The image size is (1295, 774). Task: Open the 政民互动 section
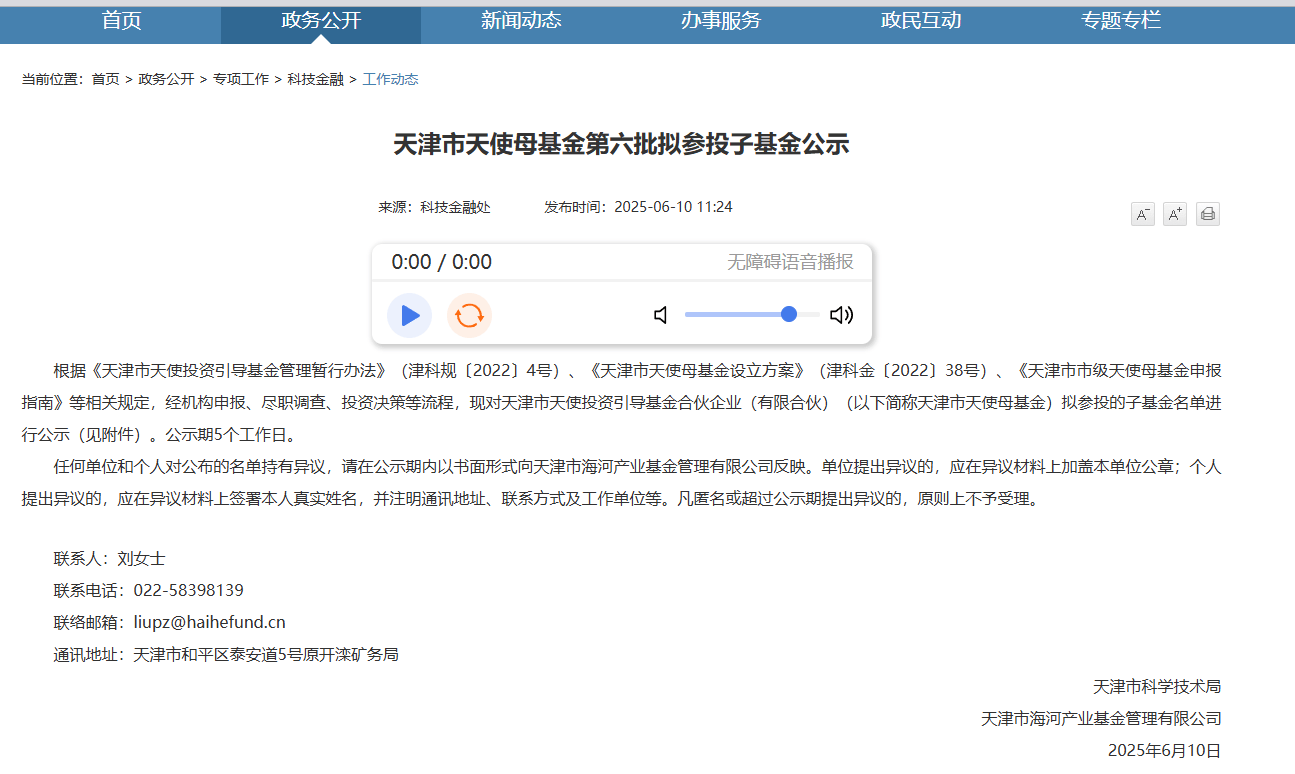[x=921, y=21]
